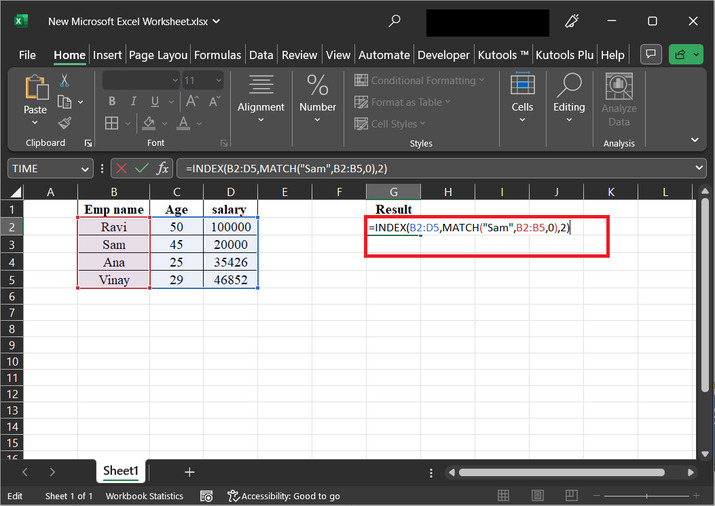Screen dimensions: 715x506
Task: Switch to the Formulas ribbon tab
Action: (x=217, y=55)
